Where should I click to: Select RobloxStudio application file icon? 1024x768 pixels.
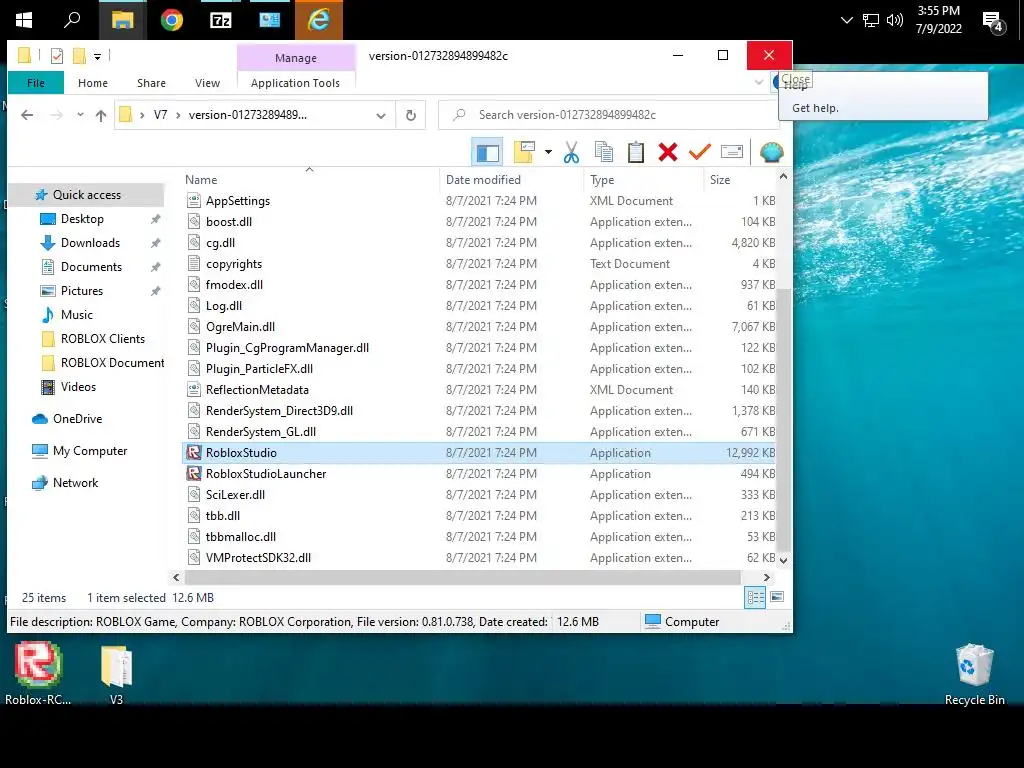193,453
